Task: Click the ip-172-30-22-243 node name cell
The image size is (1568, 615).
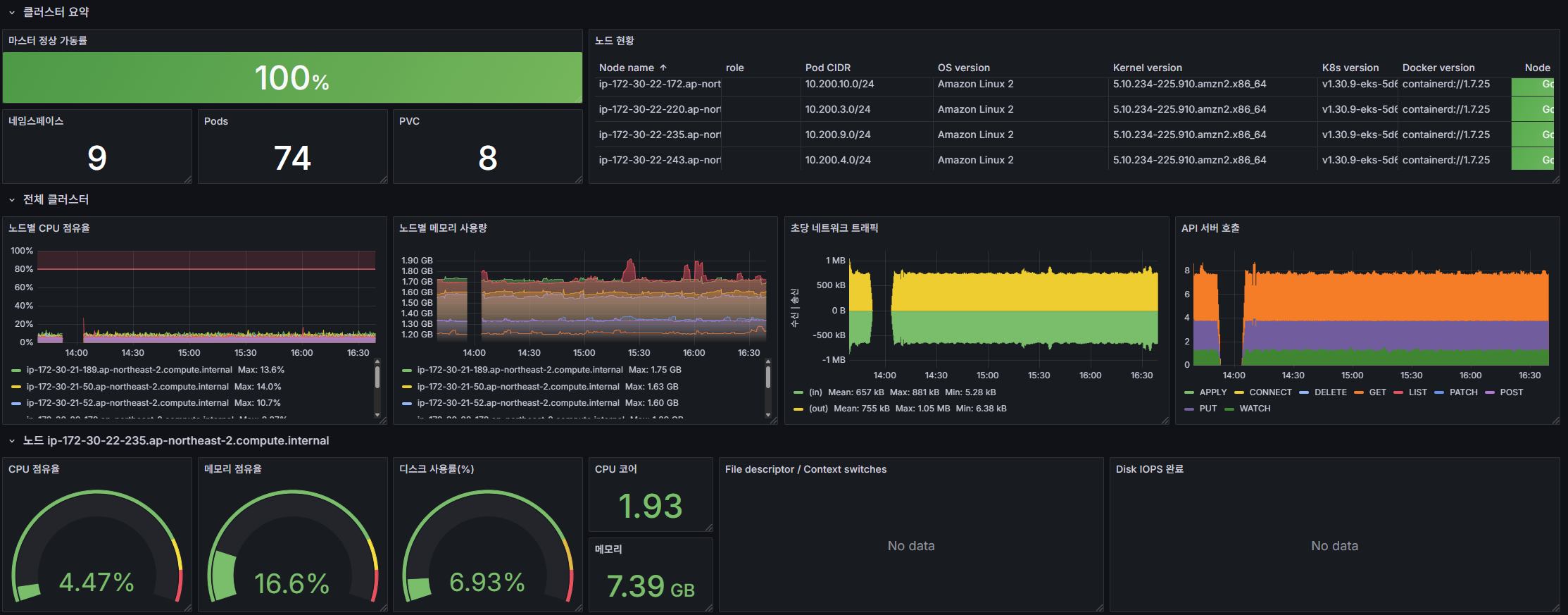Action: tap(660, 160)
